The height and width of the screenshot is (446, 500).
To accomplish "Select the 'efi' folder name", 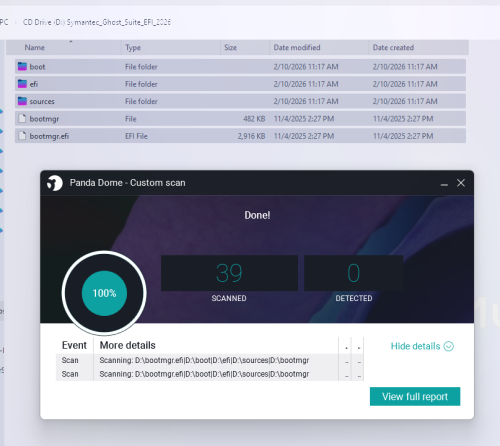I will coord(34,84).
